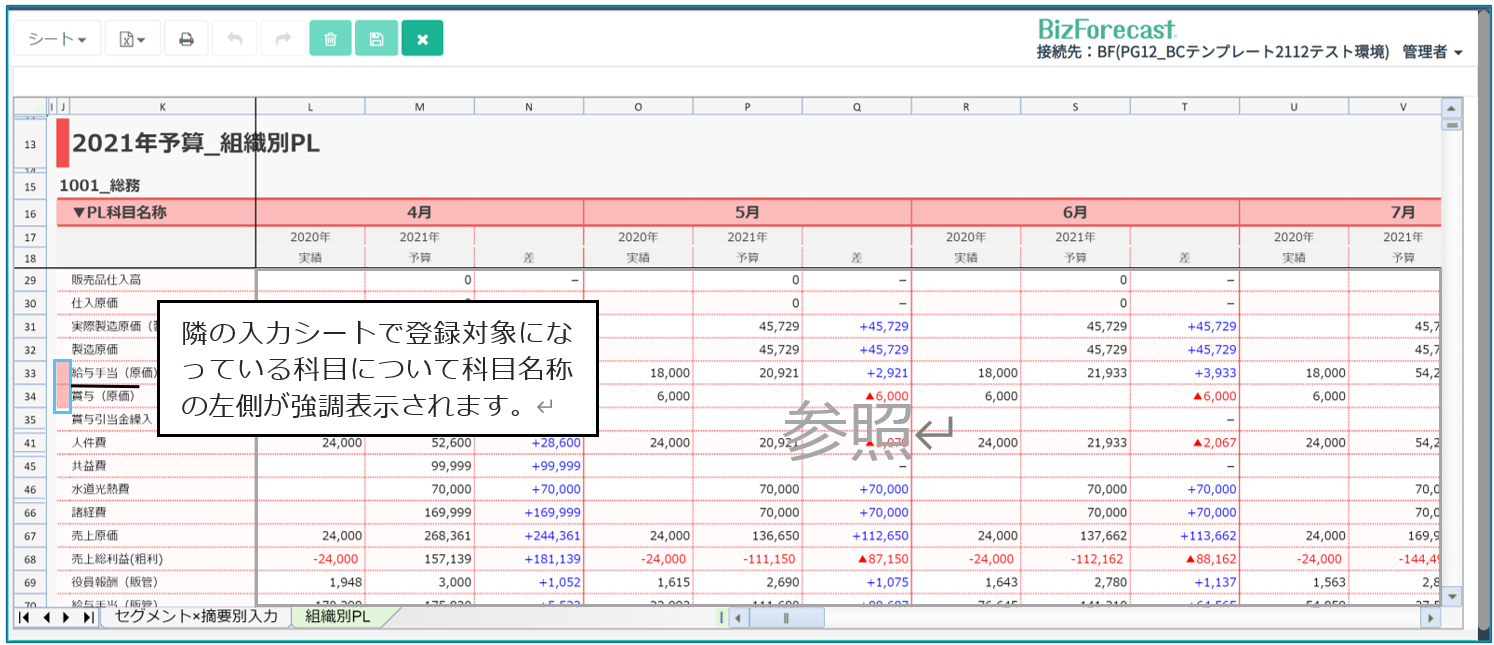The image size is (1494, 645).
Task: Close the sheet with the green X button
Action: [x=422, y=39]
